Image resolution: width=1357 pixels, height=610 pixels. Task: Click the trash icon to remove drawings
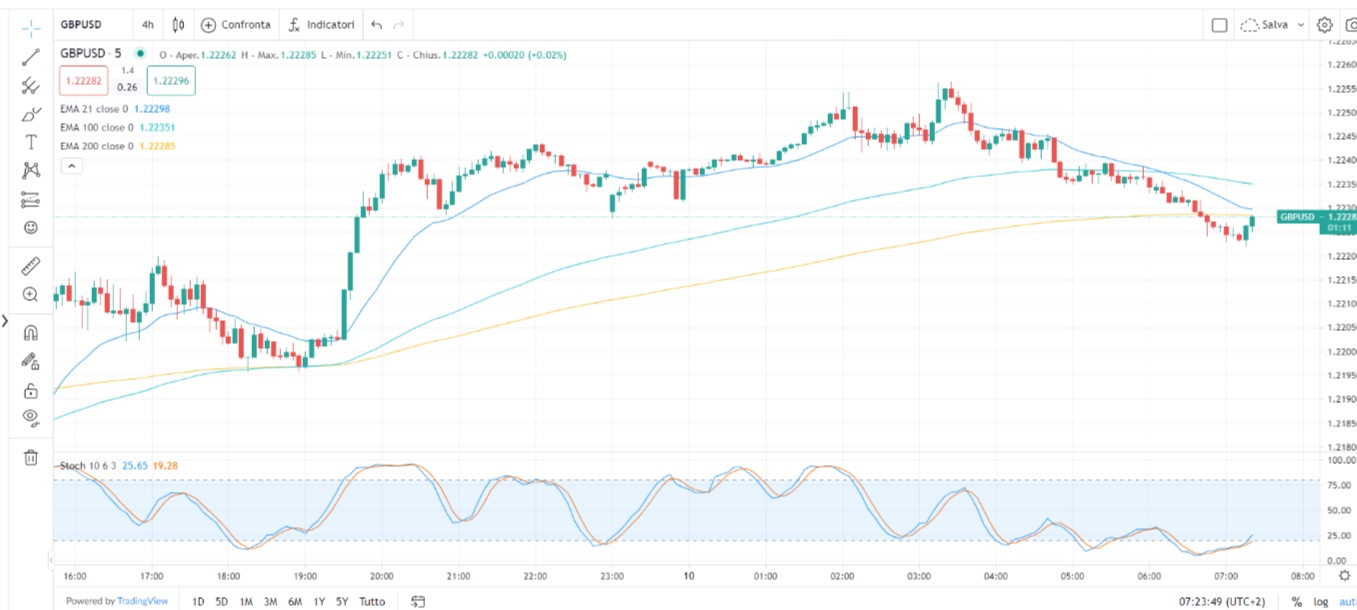pyautogui.click(x=31, y=457)
